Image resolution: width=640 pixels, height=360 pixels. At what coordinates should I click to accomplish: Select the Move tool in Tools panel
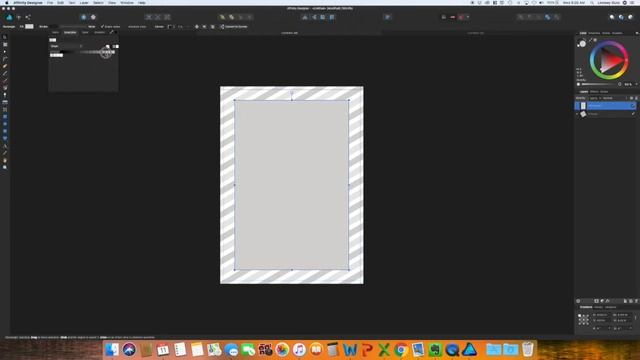click(5, 37)
